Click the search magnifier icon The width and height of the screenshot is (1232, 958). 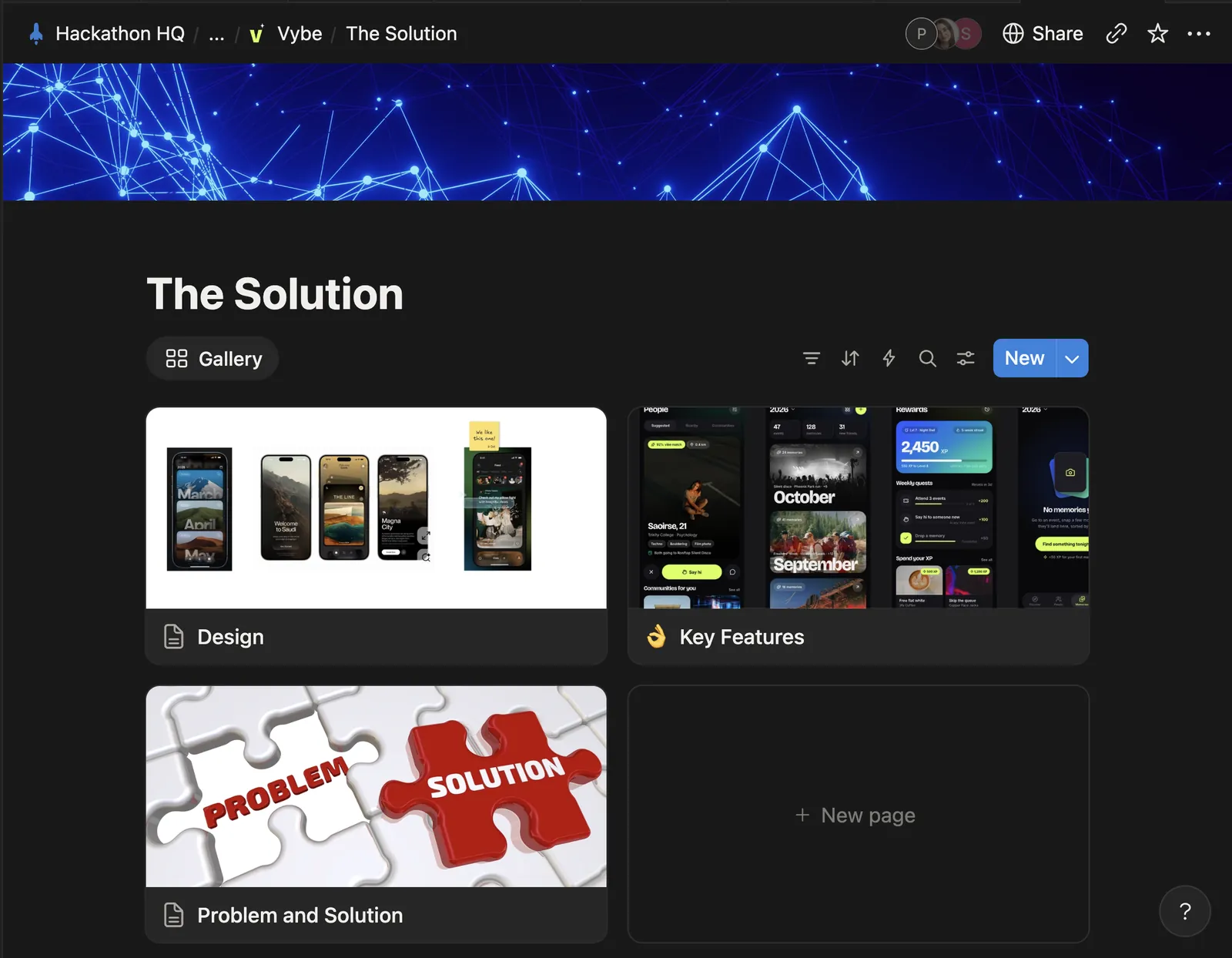[x=927, y=358]
